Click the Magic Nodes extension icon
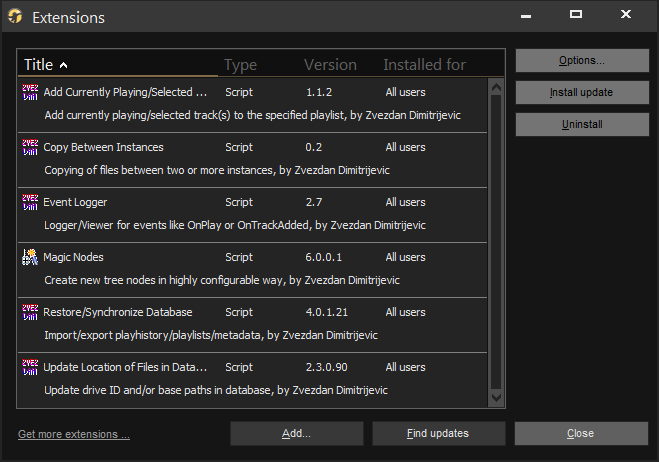The height and width of the screenshot is (462, 659). (x=29, y=257)
